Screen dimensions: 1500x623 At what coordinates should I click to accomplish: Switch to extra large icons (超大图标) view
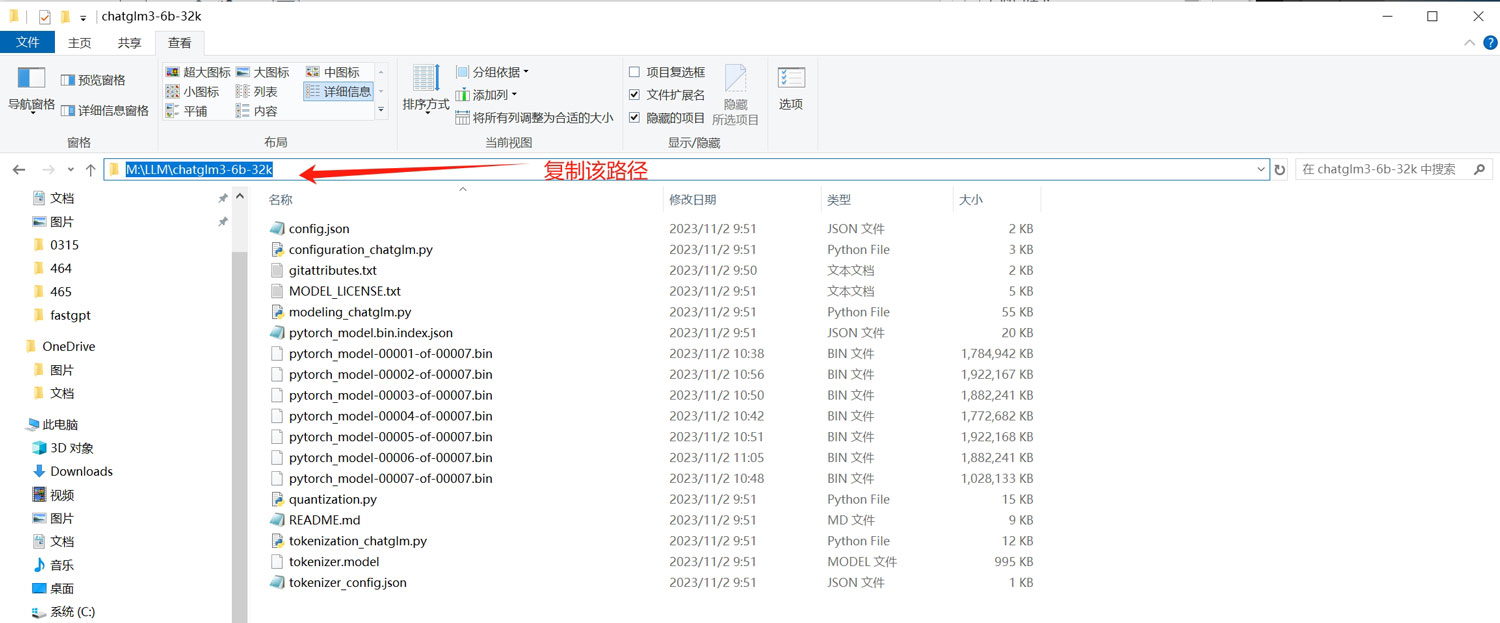[x=198, y=72]
